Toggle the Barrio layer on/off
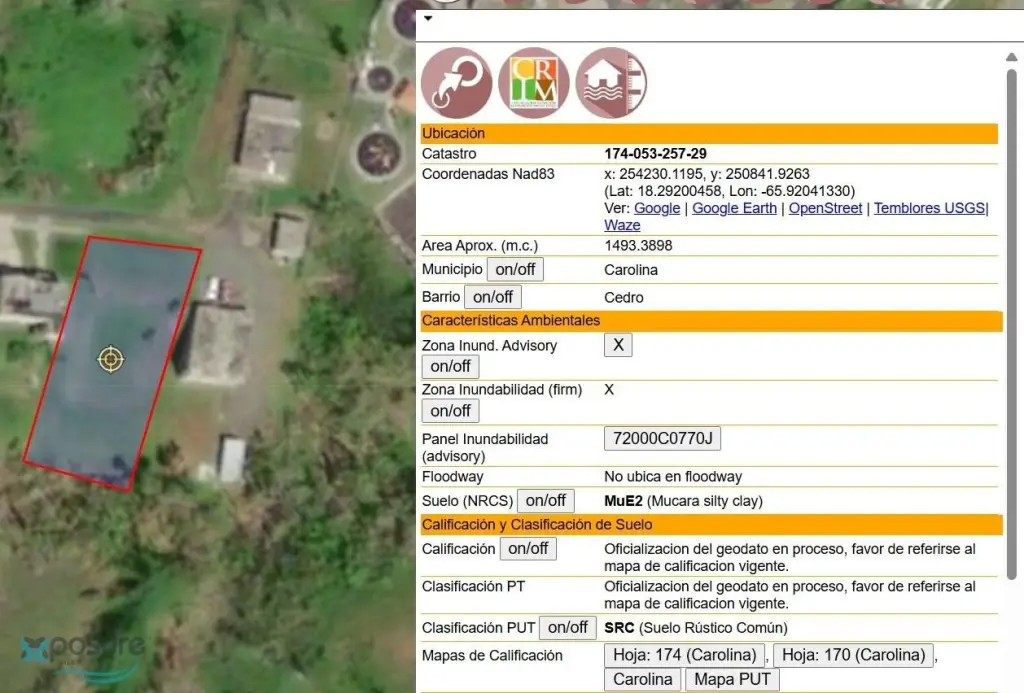 (x=492, y=297)
